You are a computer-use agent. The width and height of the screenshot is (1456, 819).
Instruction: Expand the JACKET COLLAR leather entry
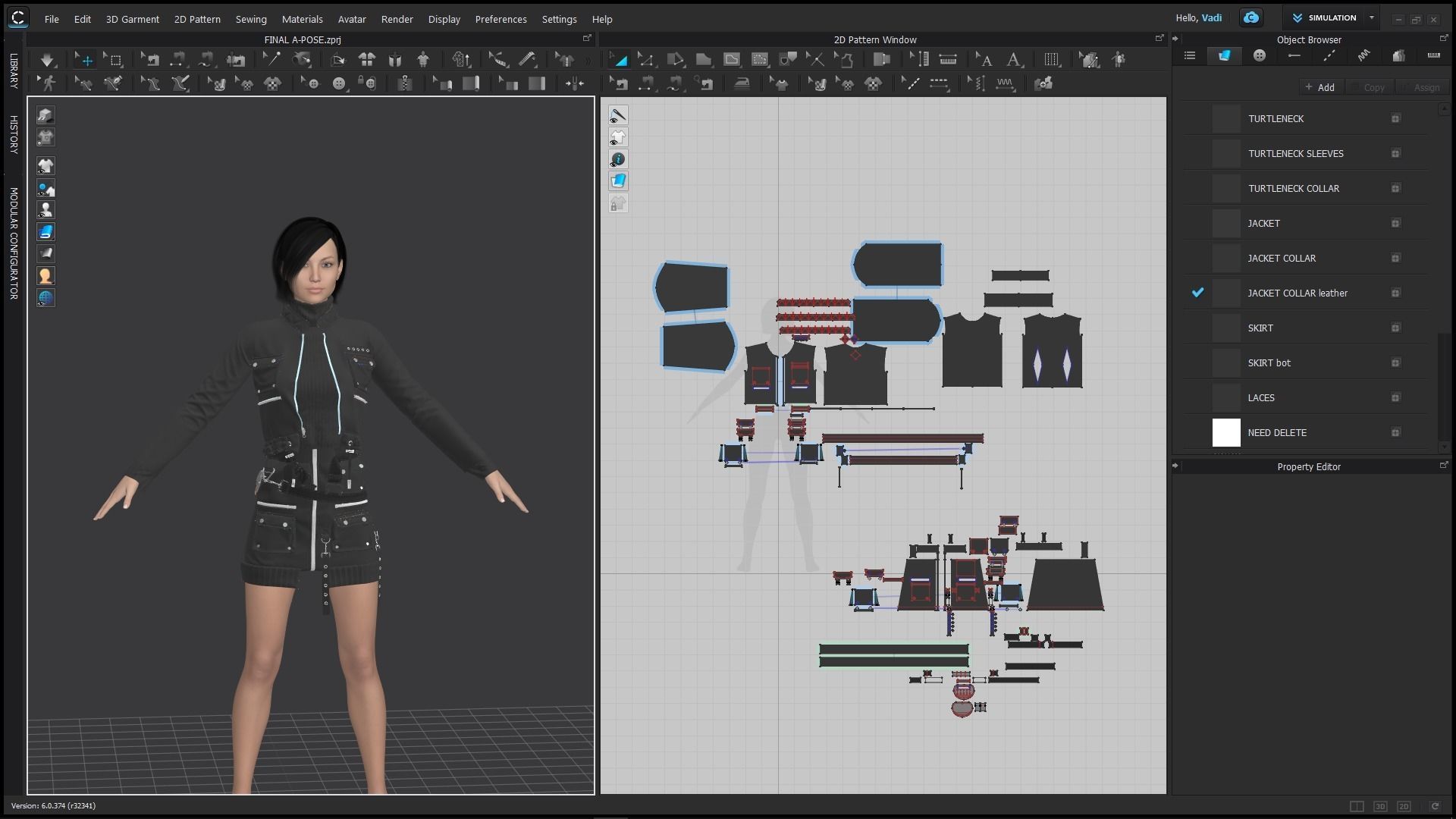tap(1395, 293)
